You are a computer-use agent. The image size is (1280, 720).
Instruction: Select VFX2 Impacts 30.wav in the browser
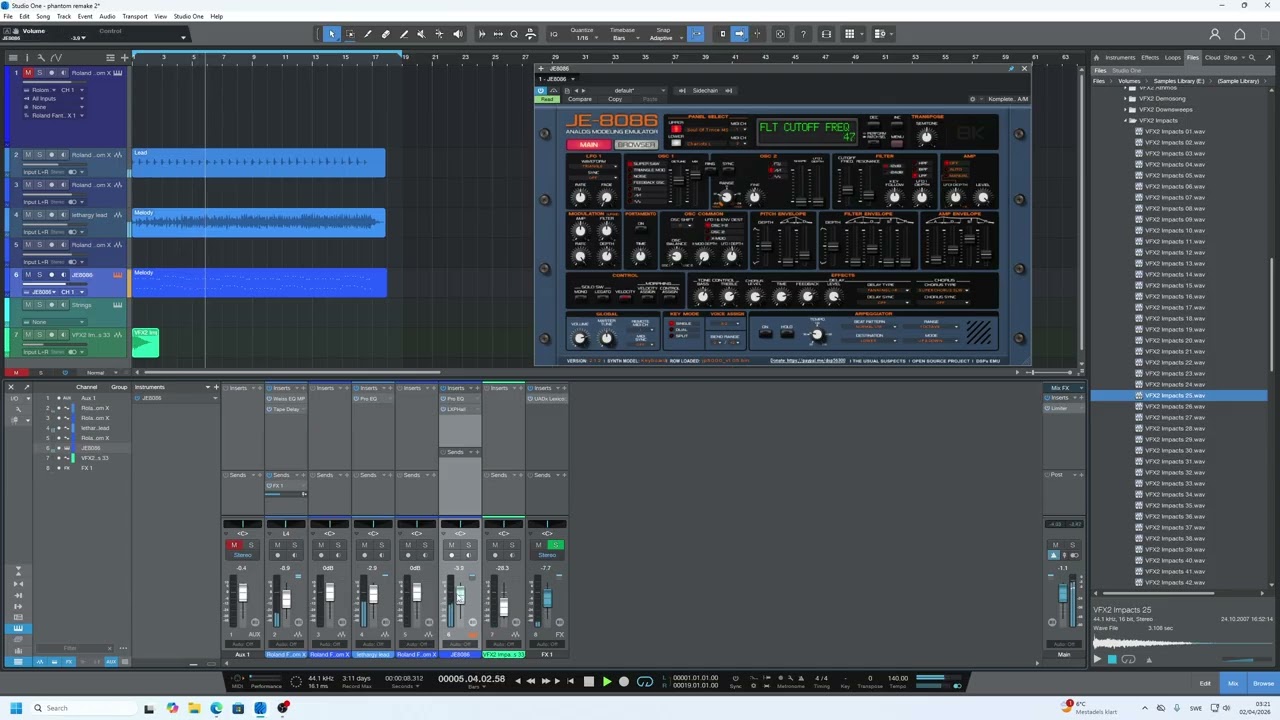[1174, 450]
